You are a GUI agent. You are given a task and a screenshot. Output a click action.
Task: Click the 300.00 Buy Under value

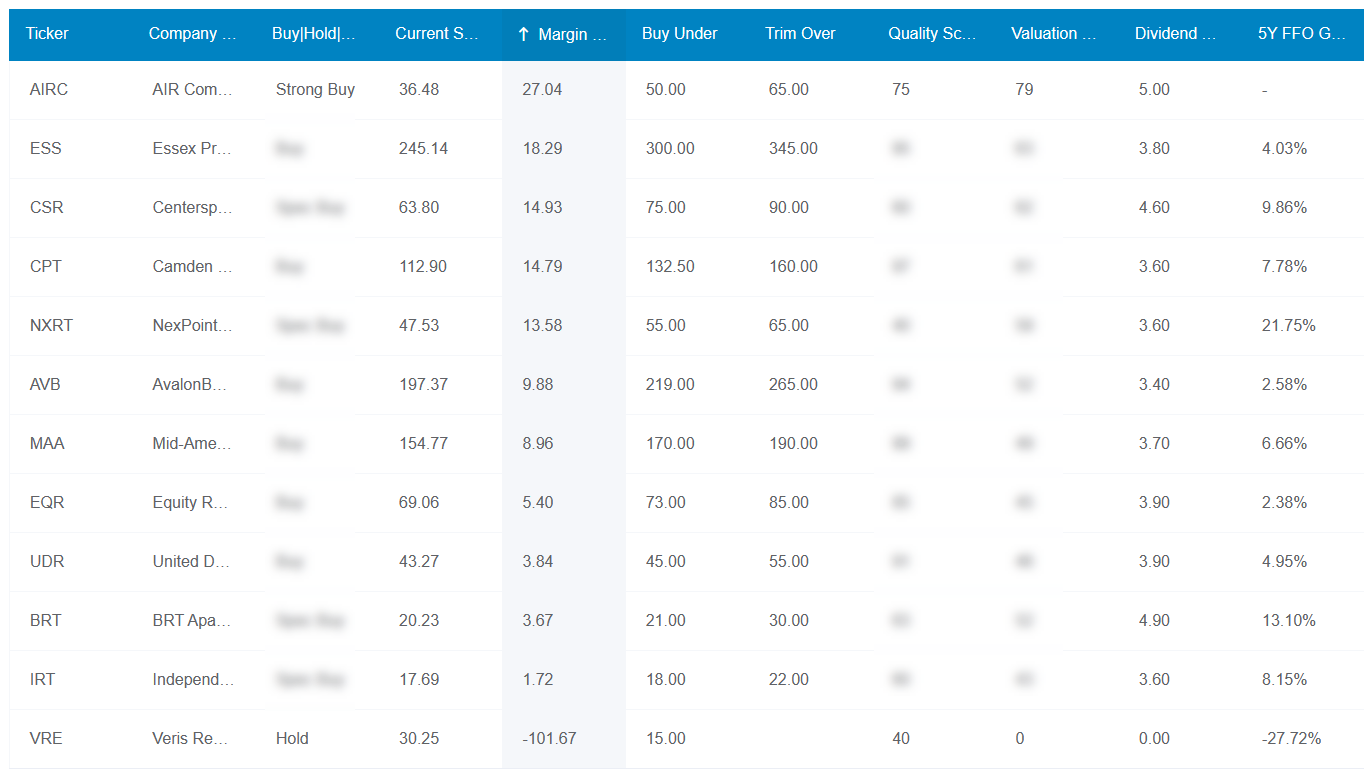click(x=670, y=149)
